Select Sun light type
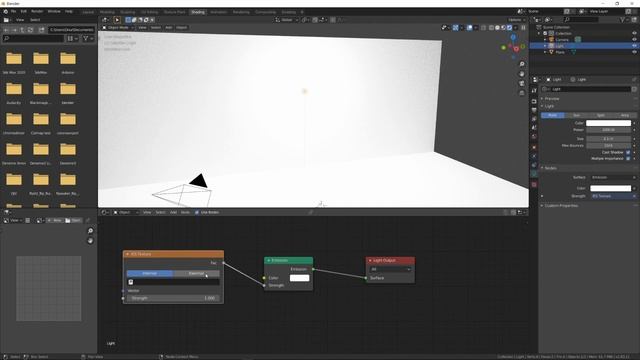This screenshot has height=360, width=640. [x=576, y=116]
